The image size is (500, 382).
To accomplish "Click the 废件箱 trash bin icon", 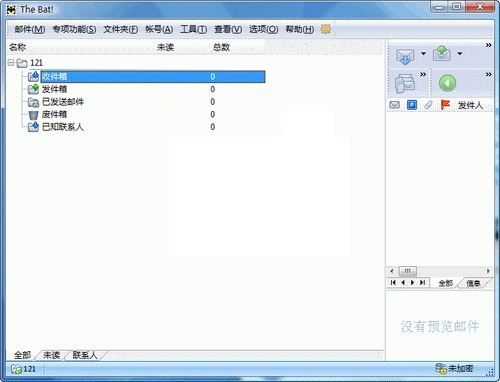I will [x=33, y=115].
